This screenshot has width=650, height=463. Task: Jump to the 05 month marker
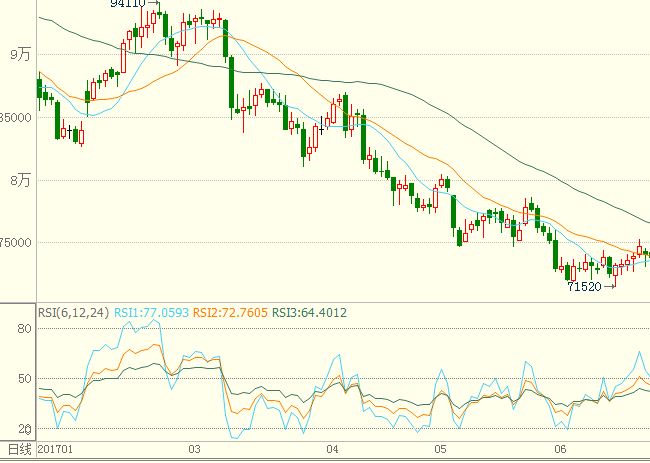pos(441,451)
